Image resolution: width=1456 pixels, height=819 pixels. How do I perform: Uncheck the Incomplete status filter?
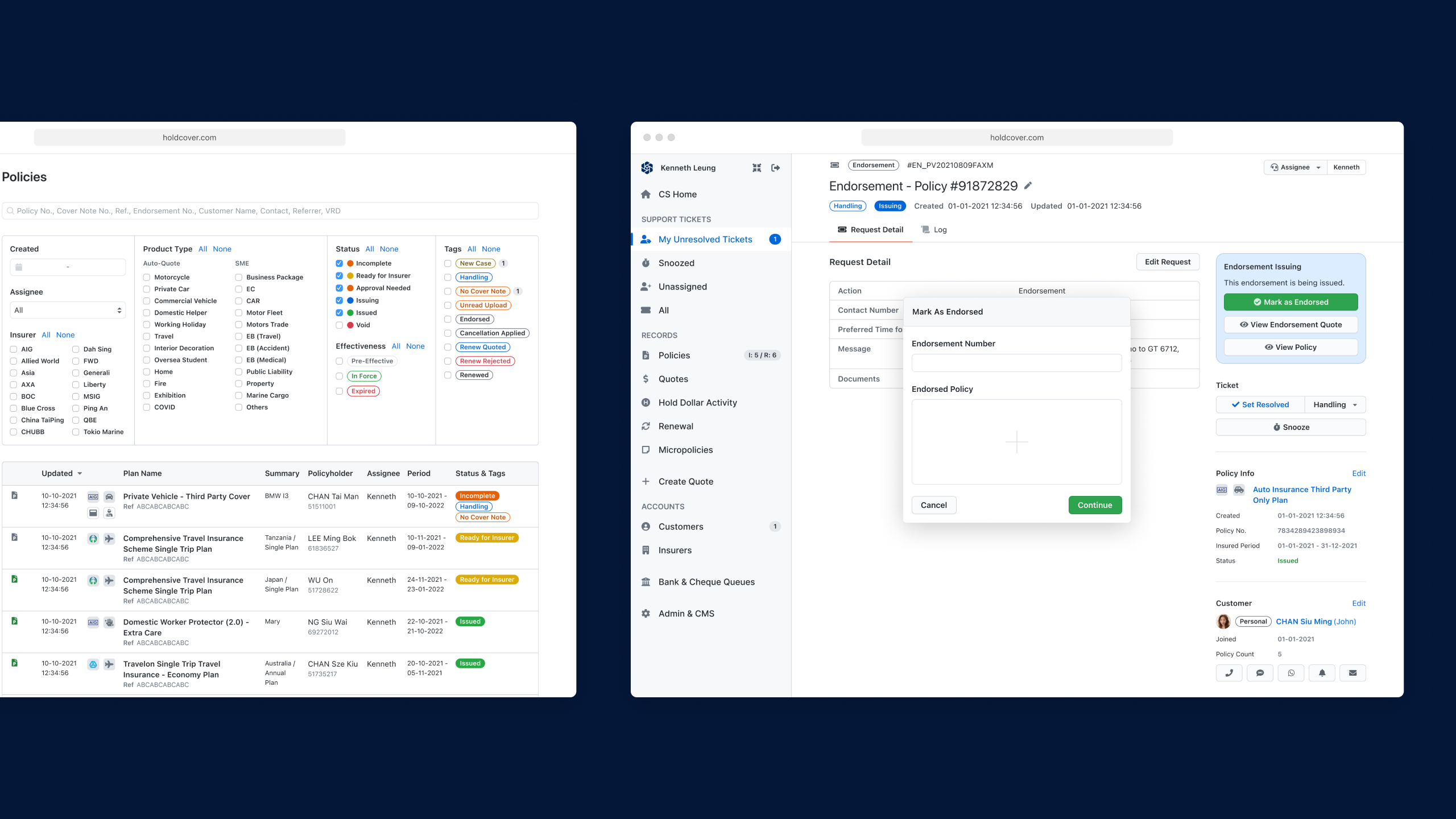pyautogui.click(x=339, y=263)
